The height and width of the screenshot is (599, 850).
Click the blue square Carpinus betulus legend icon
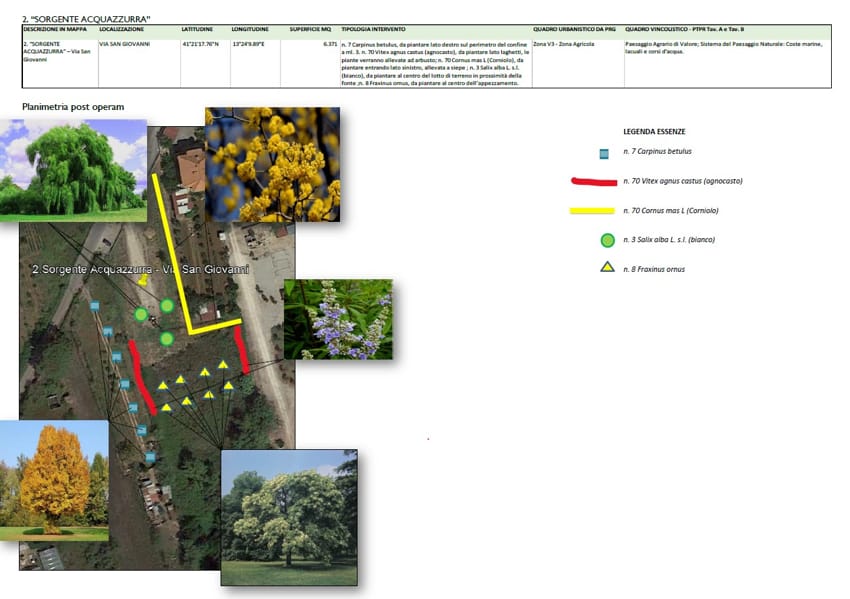tap(604, 153)
